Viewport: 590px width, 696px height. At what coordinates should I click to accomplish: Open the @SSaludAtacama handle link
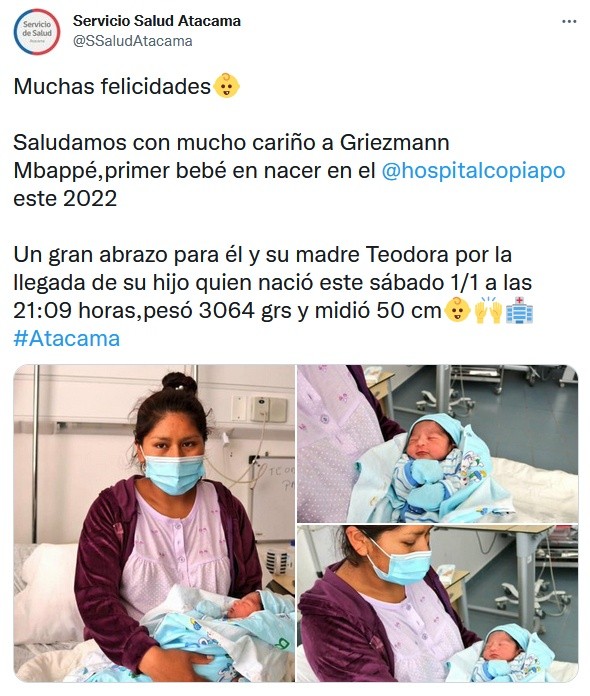click(x=133, y=41)
